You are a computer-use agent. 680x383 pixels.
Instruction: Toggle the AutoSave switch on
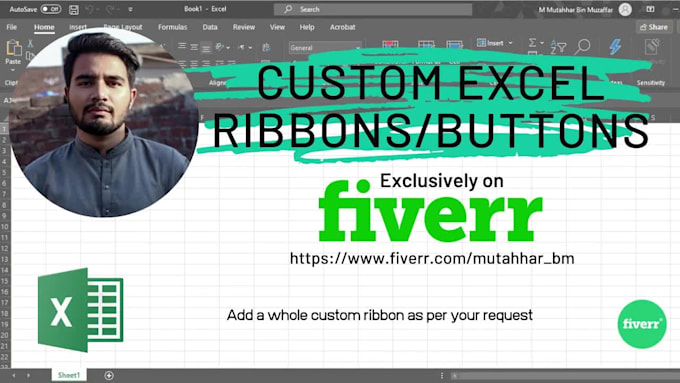coord(51,9)
